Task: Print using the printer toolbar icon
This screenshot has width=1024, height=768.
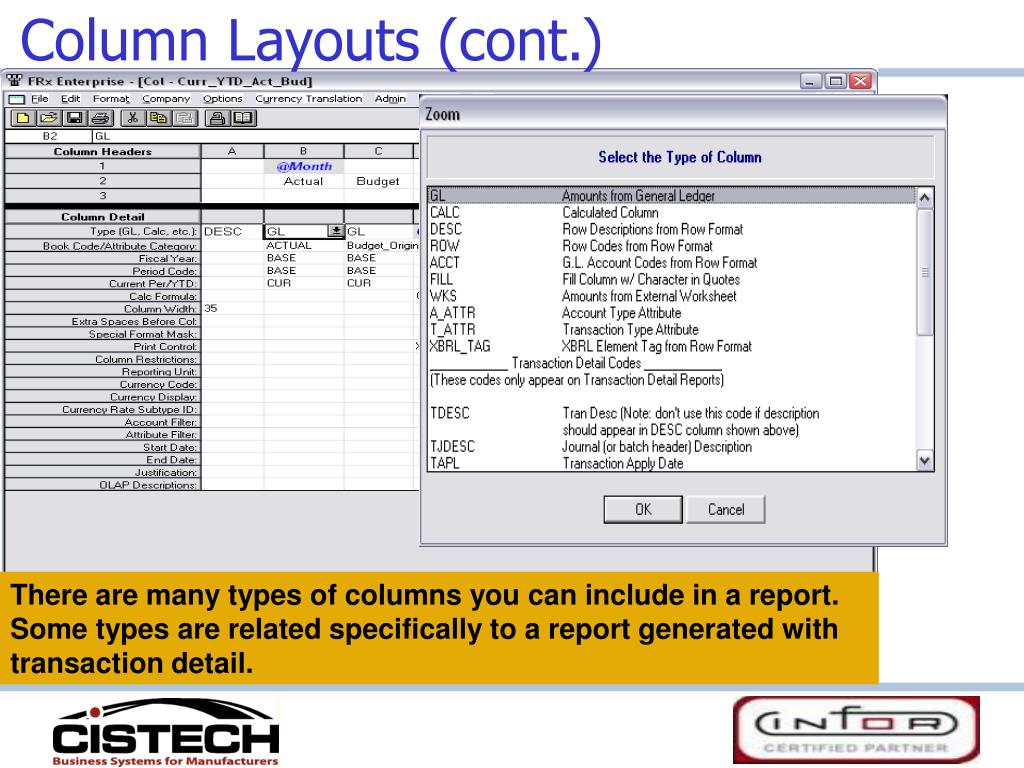Action: [101, 118]
